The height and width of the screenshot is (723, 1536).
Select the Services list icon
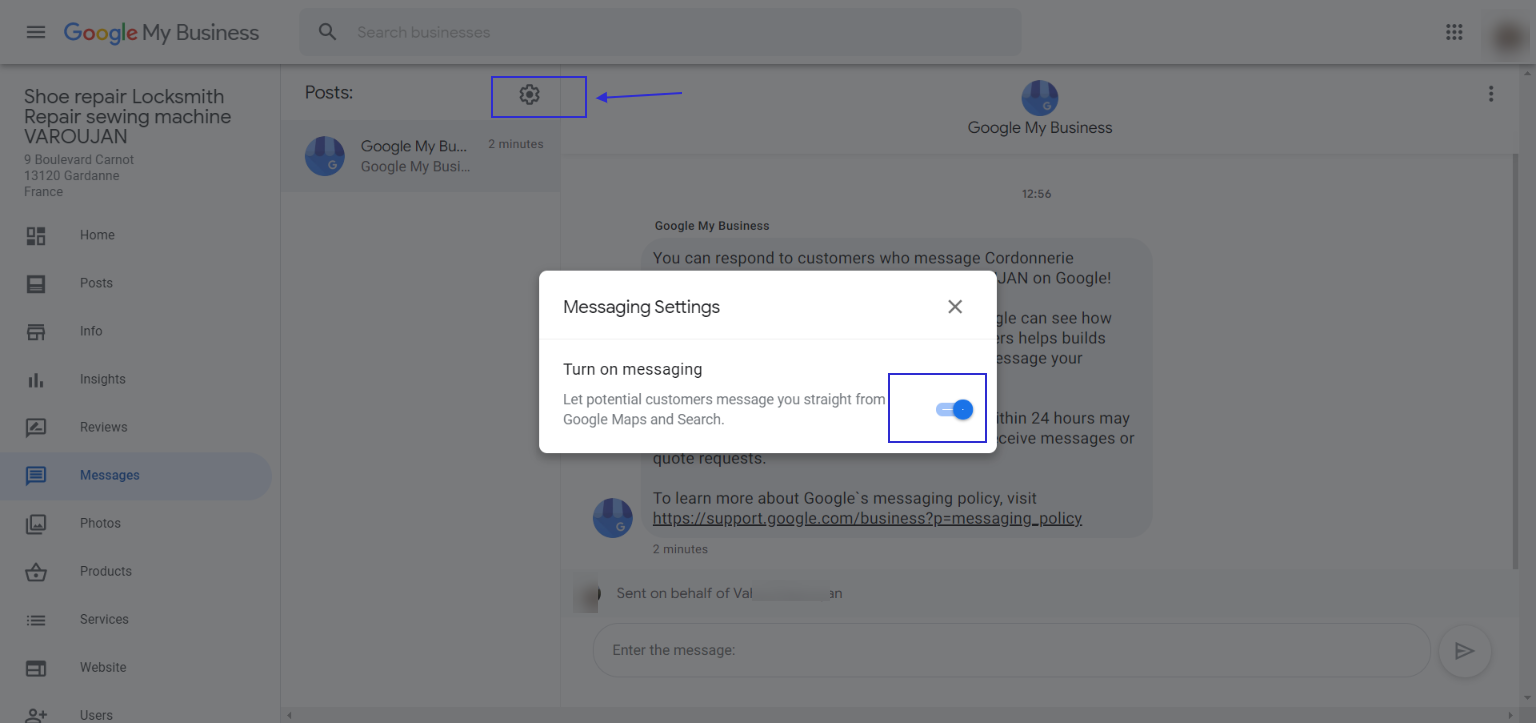[36, 619]
